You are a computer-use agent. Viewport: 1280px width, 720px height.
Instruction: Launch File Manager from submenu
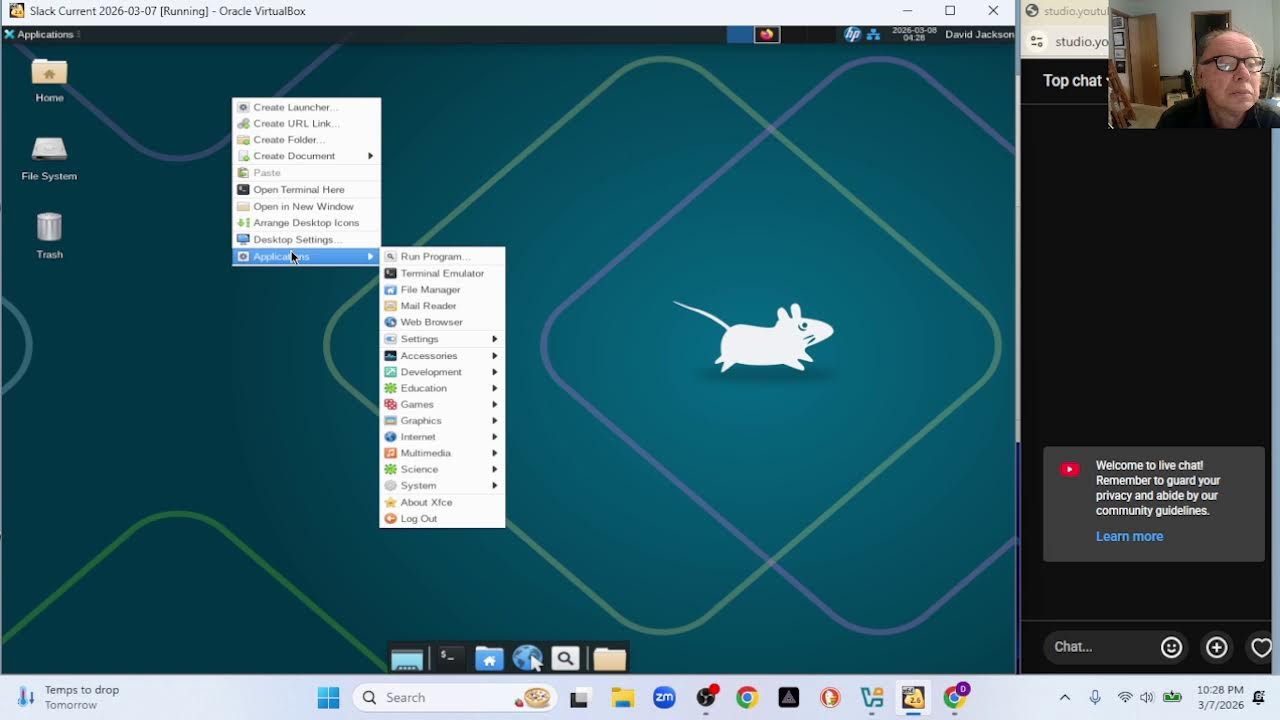[x=442, y=289]
